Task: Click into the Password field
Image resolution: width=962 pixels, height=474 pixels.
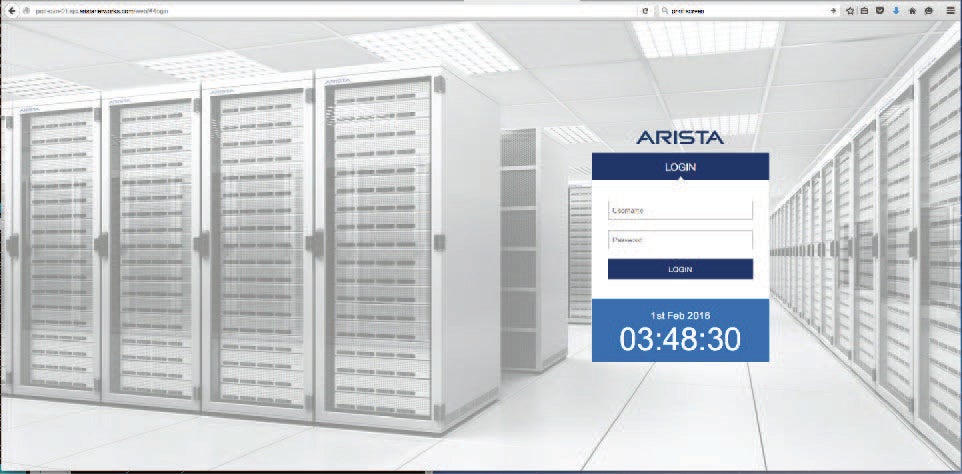Action: (680, 240)
